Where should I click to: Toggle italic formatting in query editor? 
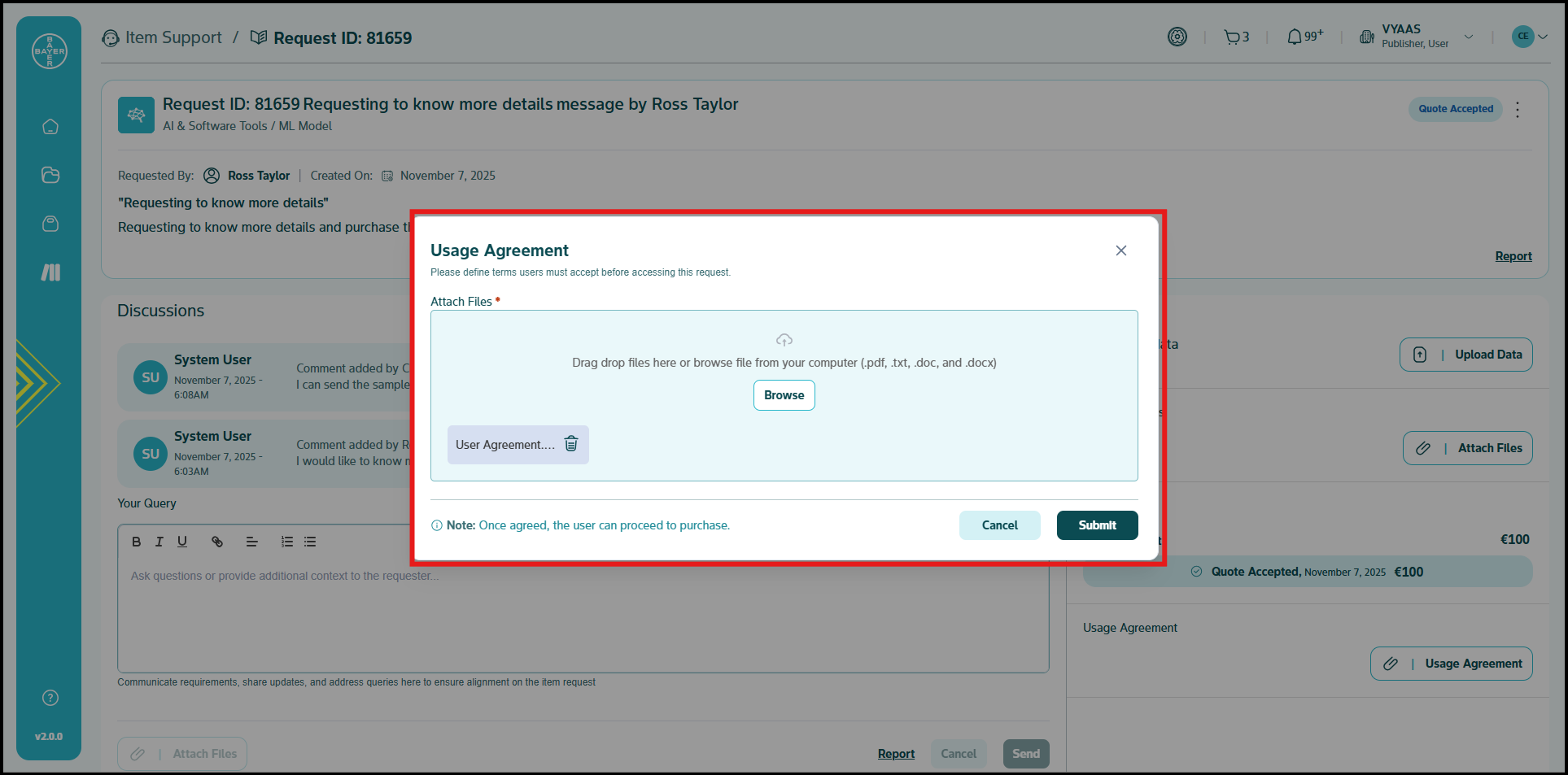click(159, 542)
